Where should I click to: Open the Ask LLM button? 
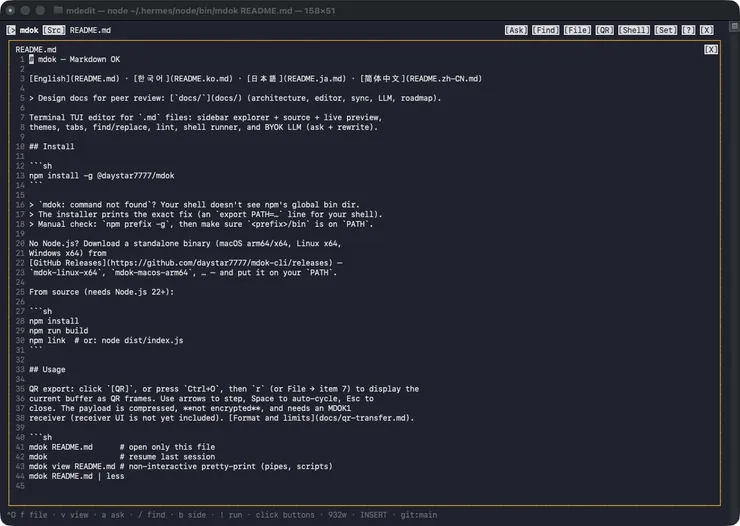(x=516, y=30)
